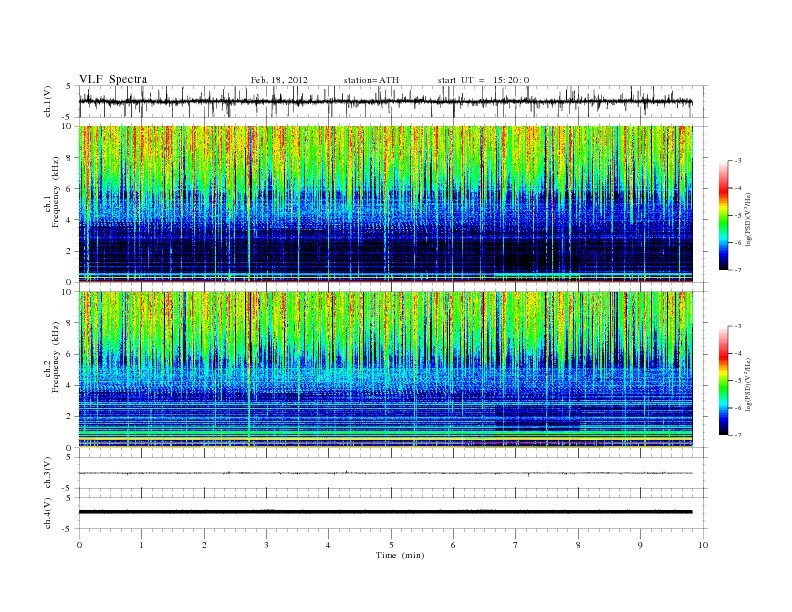792x612 pixels.
Task: Click the "-7" label on ch.2 color bar
Action: pos(737,435)
